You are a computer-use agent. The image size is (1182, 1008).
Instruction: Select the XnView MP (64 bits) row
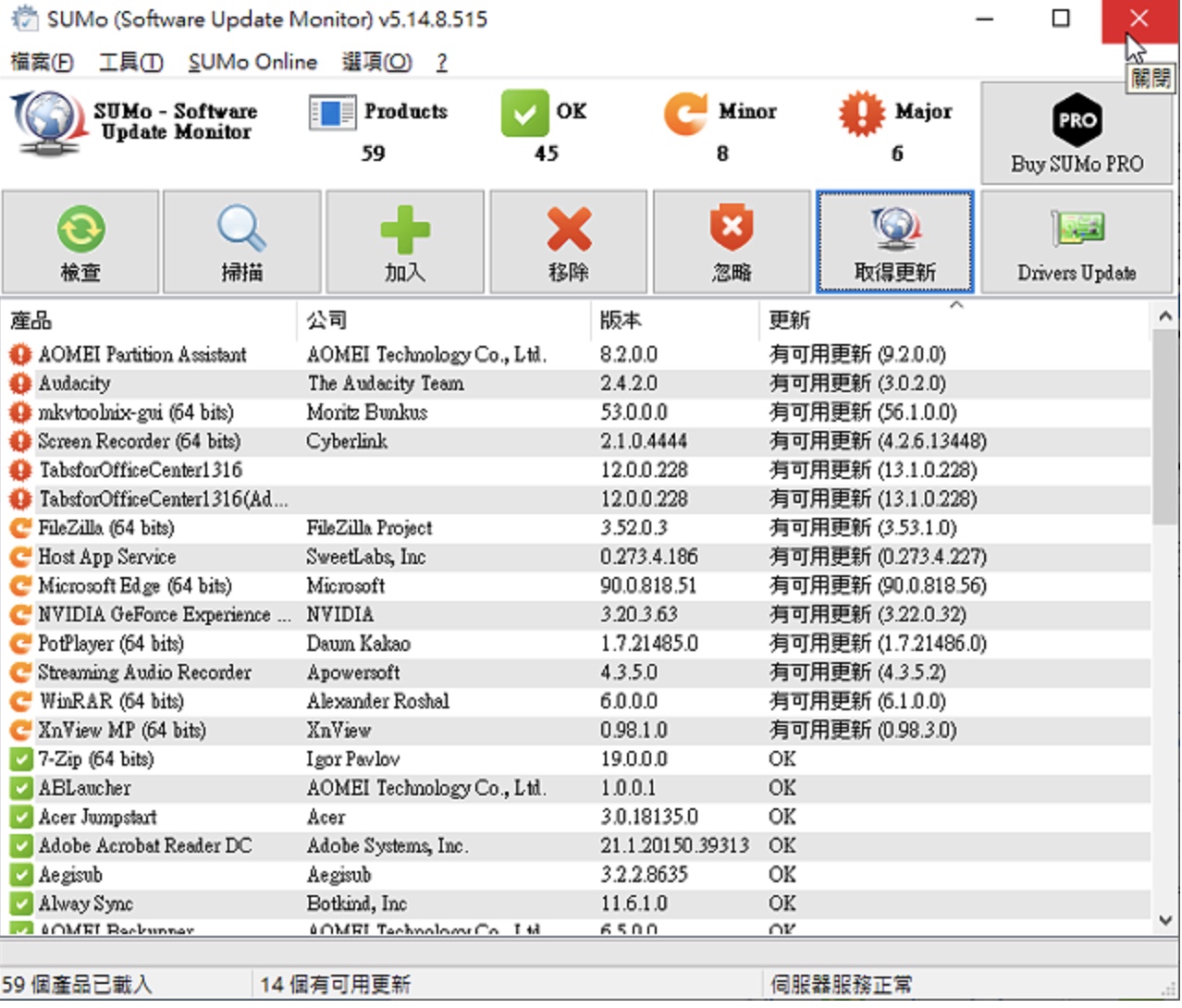pos(576,731)
